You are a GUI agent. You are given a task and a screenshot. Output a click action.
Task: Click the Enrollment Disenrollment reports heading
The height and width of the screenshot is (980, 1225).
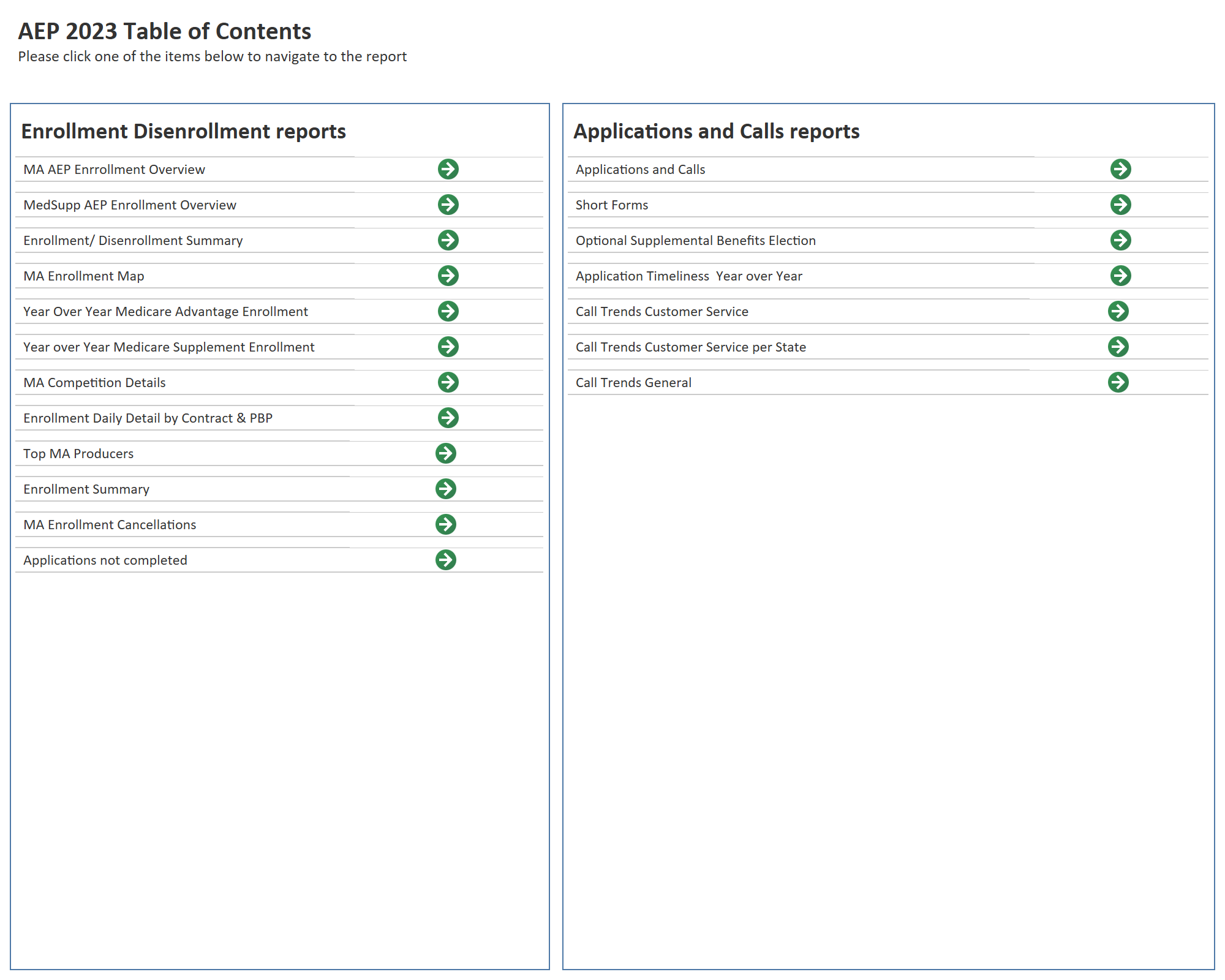(184, 132)
